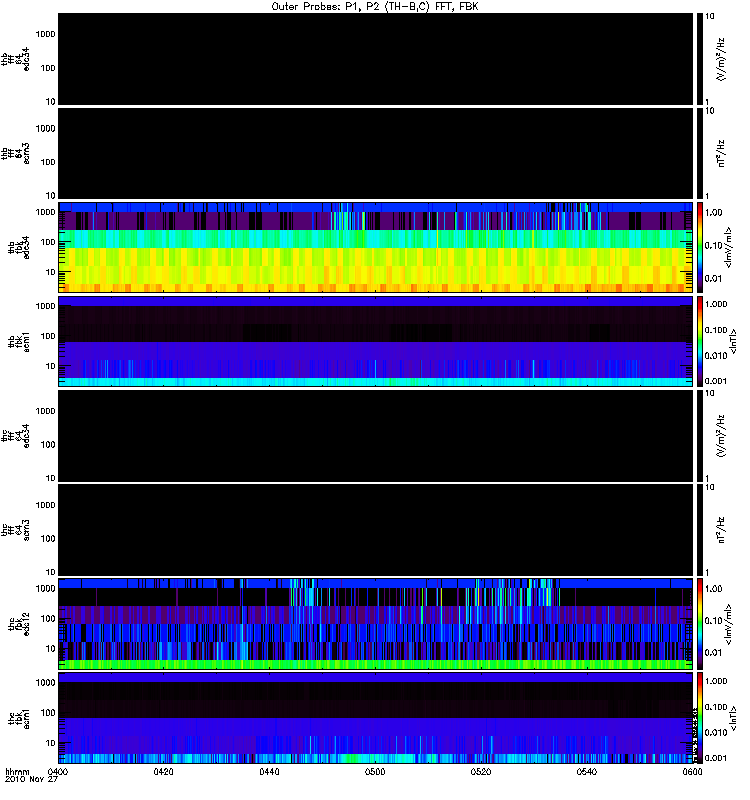Click the rainbow color bar beside thb fbk scm1

tap(700, 342)
